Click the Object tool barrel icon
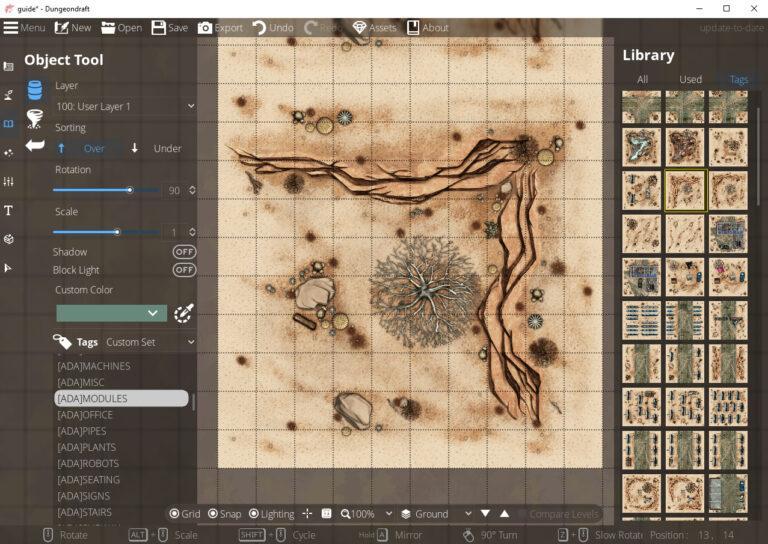This screenshot has height=544, width=768. pos(35,90)
